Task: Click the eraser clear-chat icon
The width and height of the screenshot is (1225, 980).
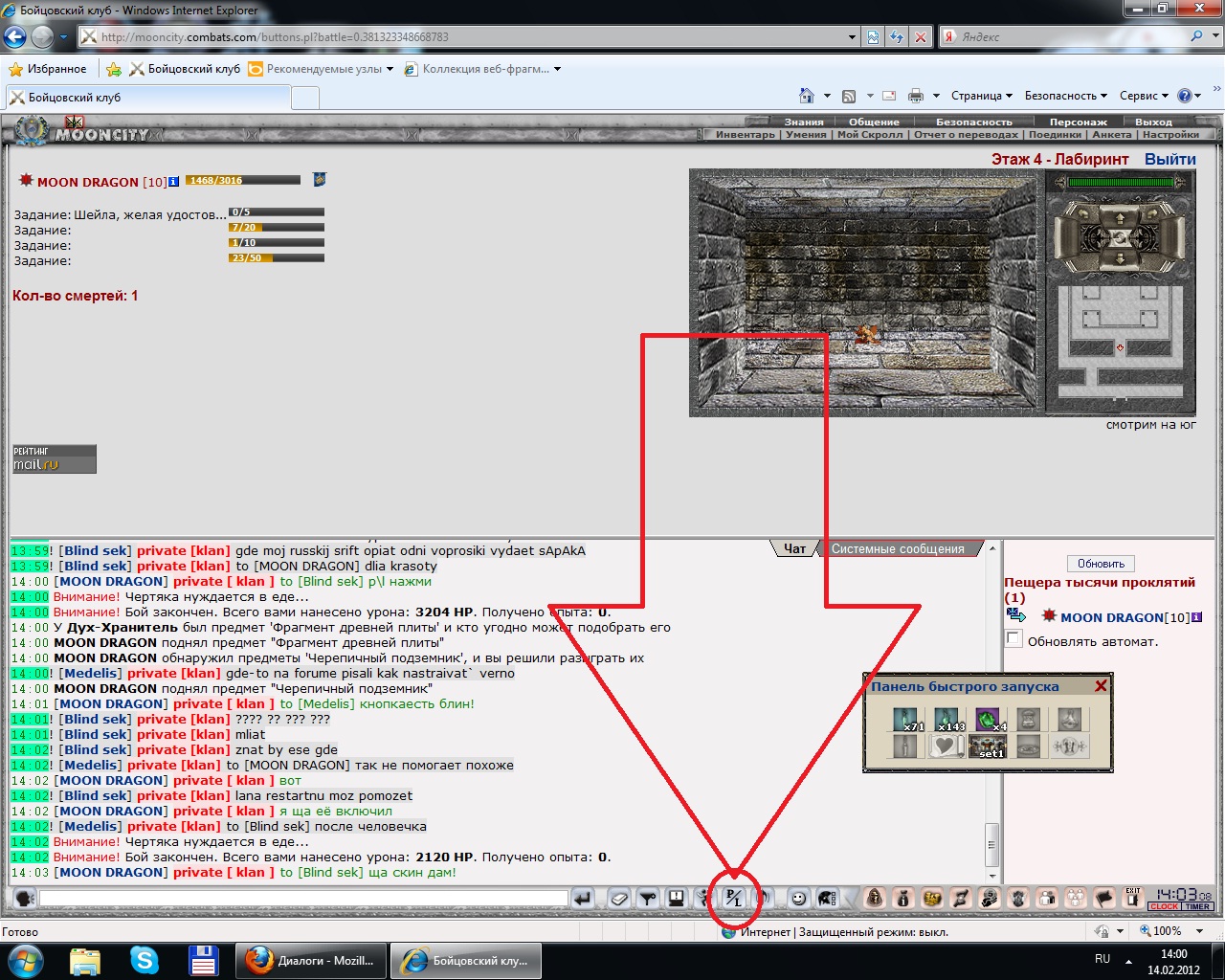Action: point(619,898)
